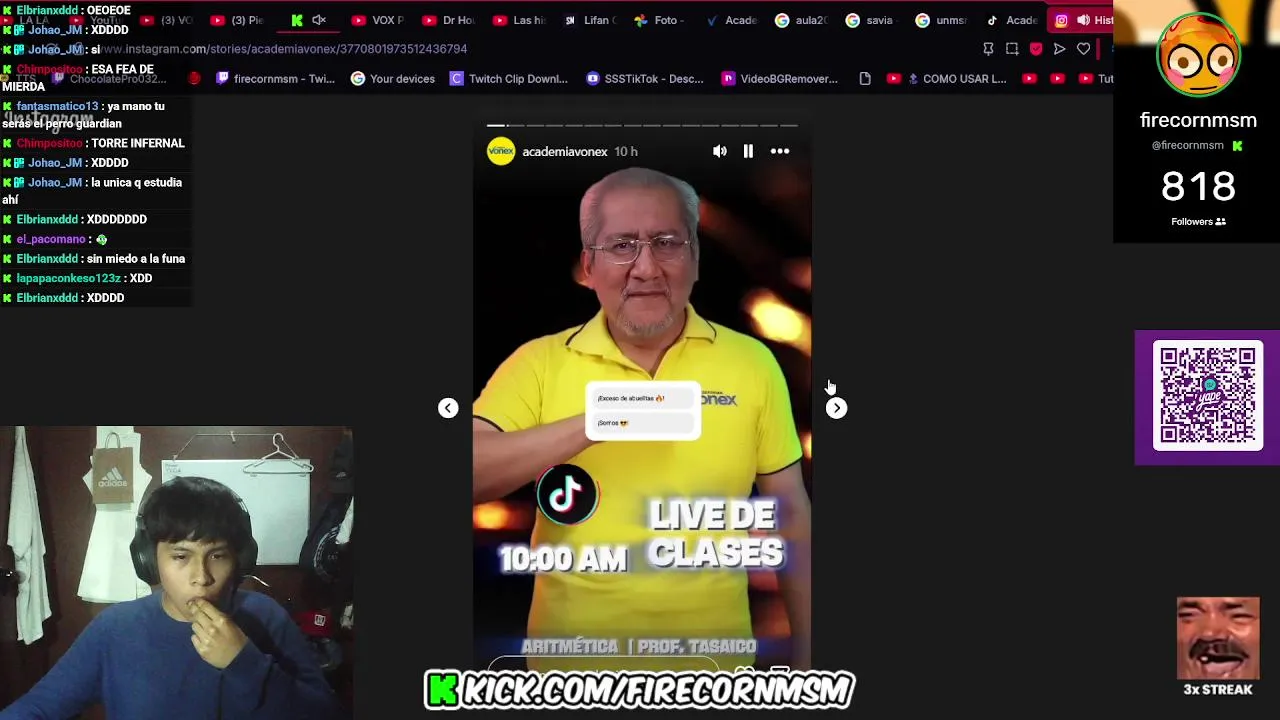Switch to the 'Dr Ho' tab
The width and height of the screenshot is (1280, 720).
point(448,20)
